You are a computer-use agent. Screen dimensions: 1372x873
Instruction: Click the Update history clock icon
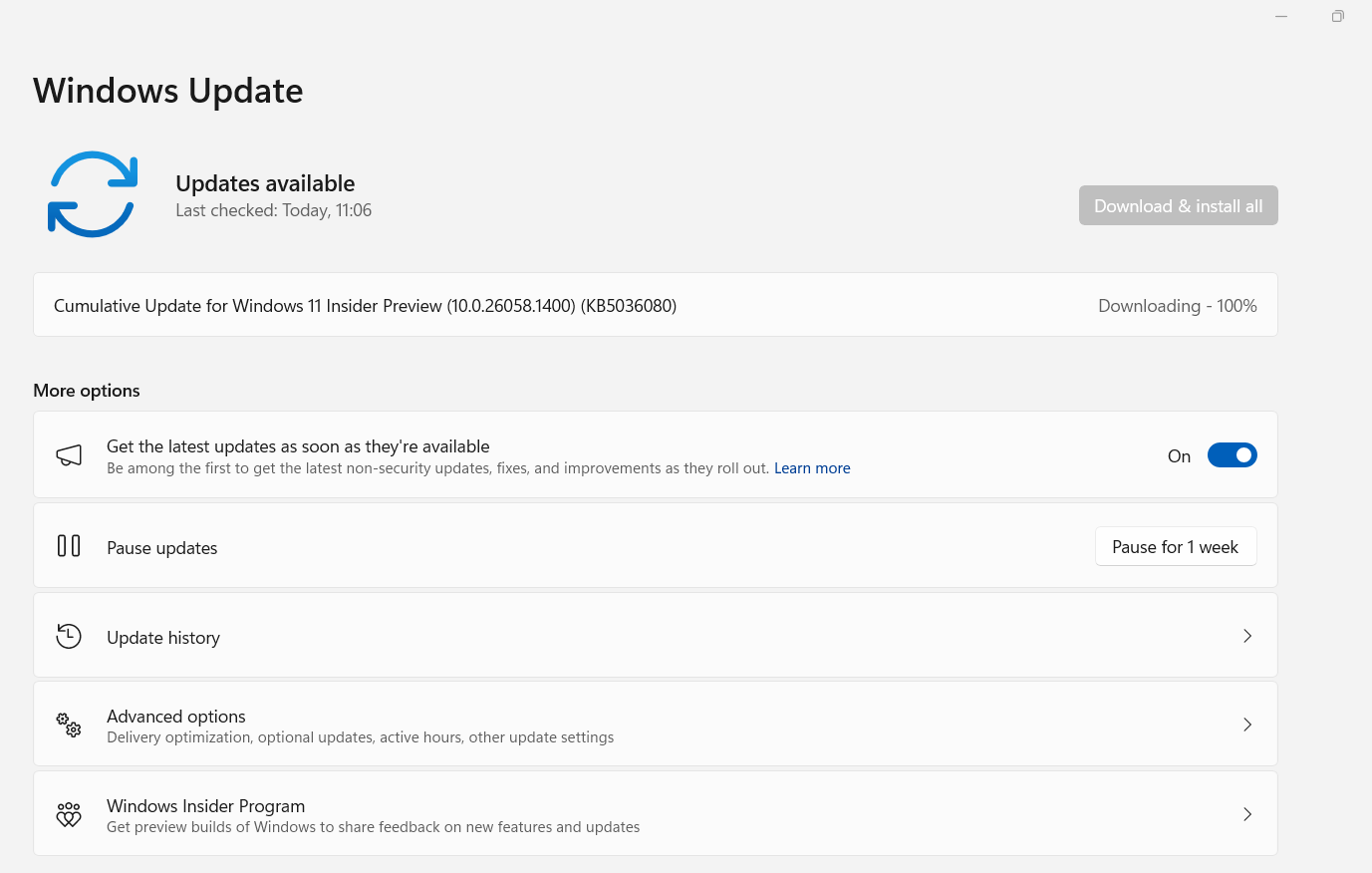pos(68,635)
